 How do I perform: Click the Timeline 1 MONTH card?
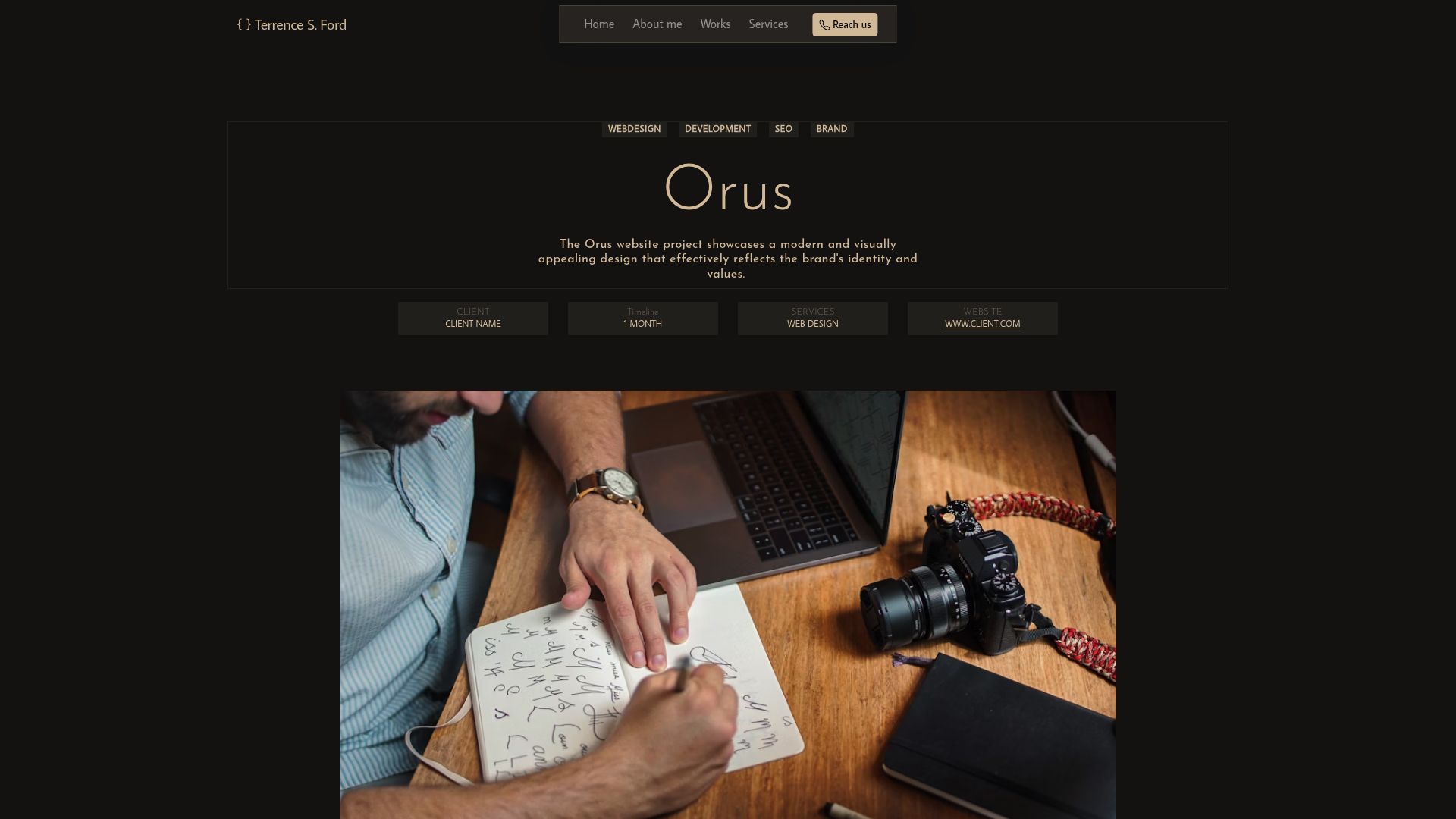(643, 318)
